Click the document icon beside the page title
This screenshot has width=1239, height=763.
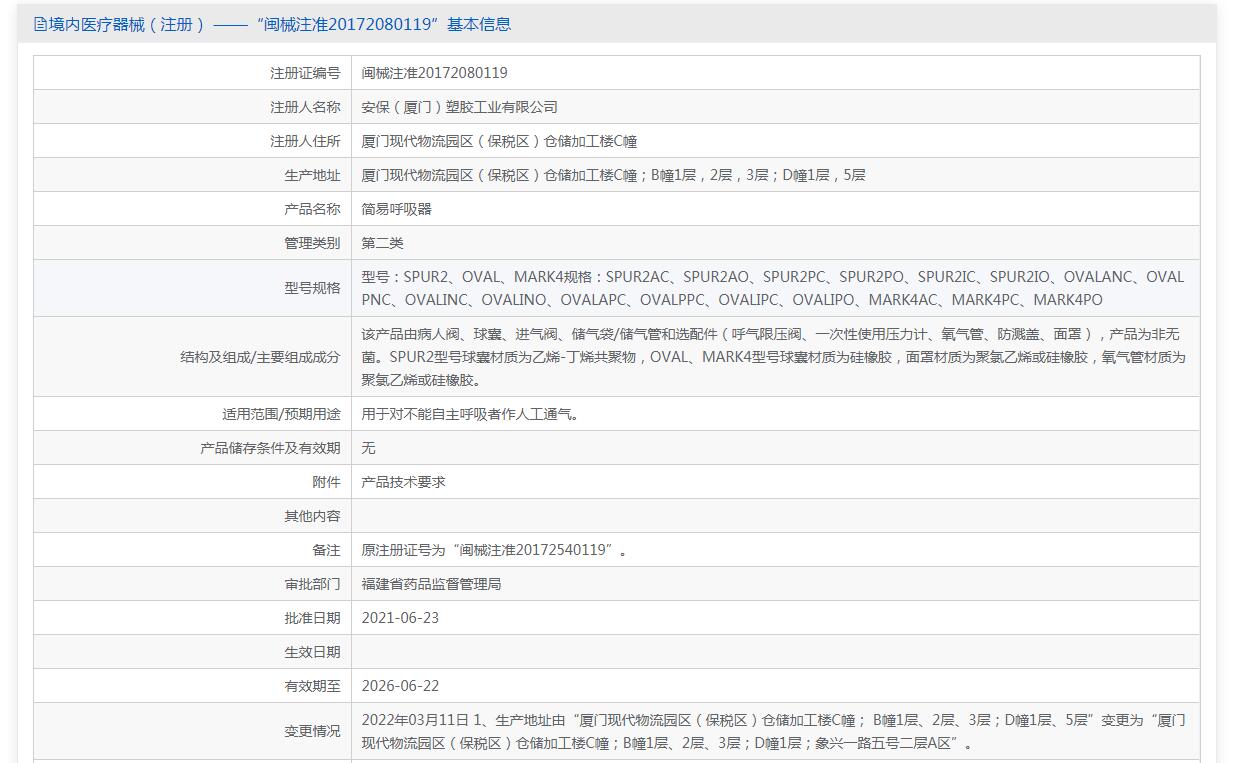(40, 24)
